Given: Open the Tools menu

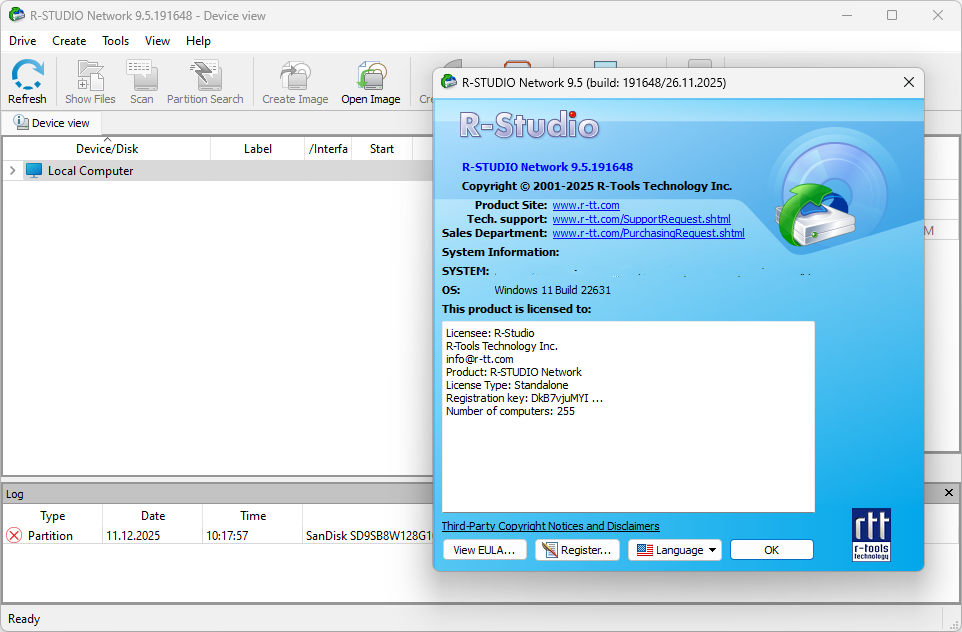Looking at the screenshot, I should [115, 40].
